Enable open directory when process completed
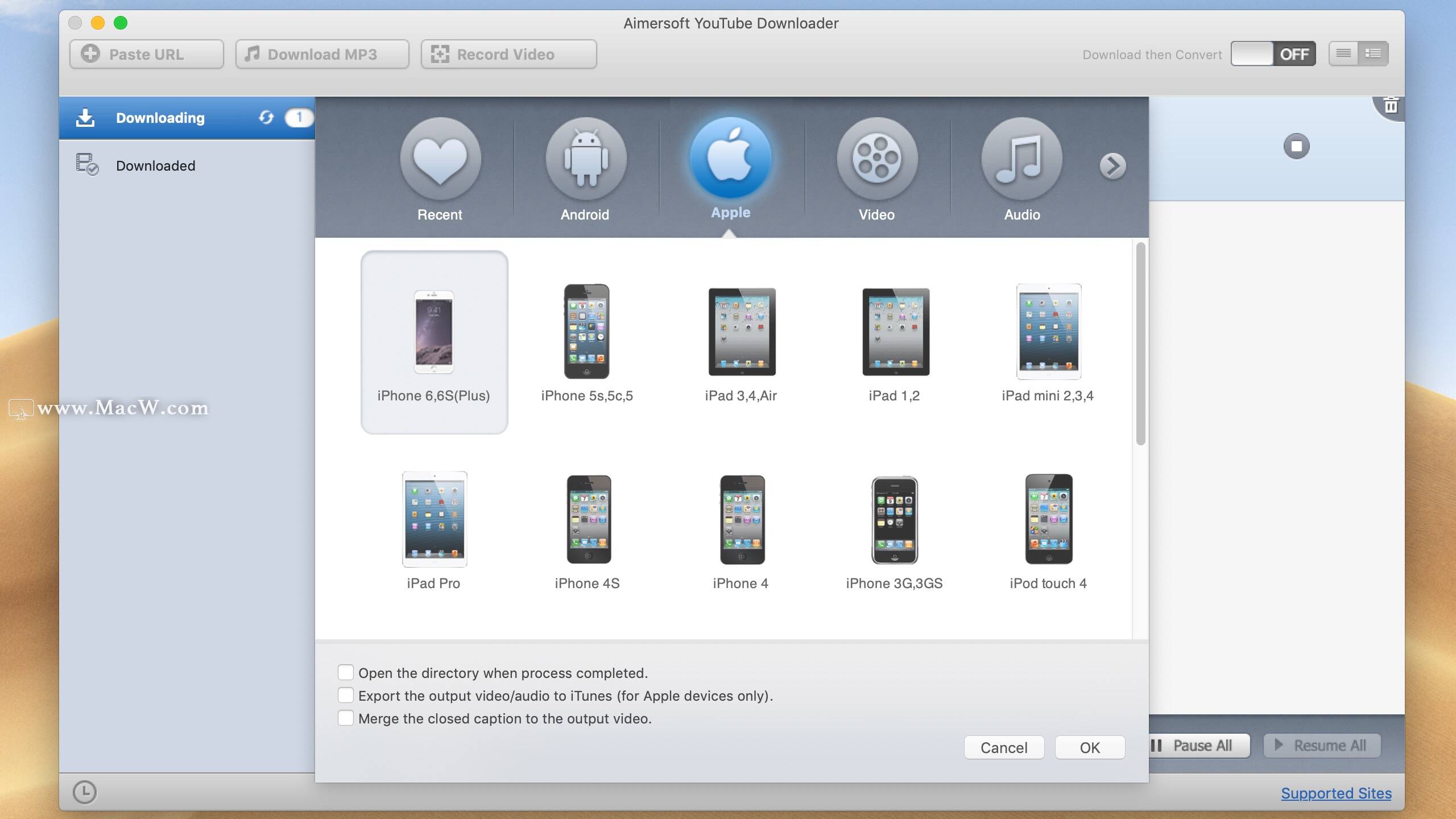The image size is (1456, 819). pyautogui.click(x=346, y=672)
